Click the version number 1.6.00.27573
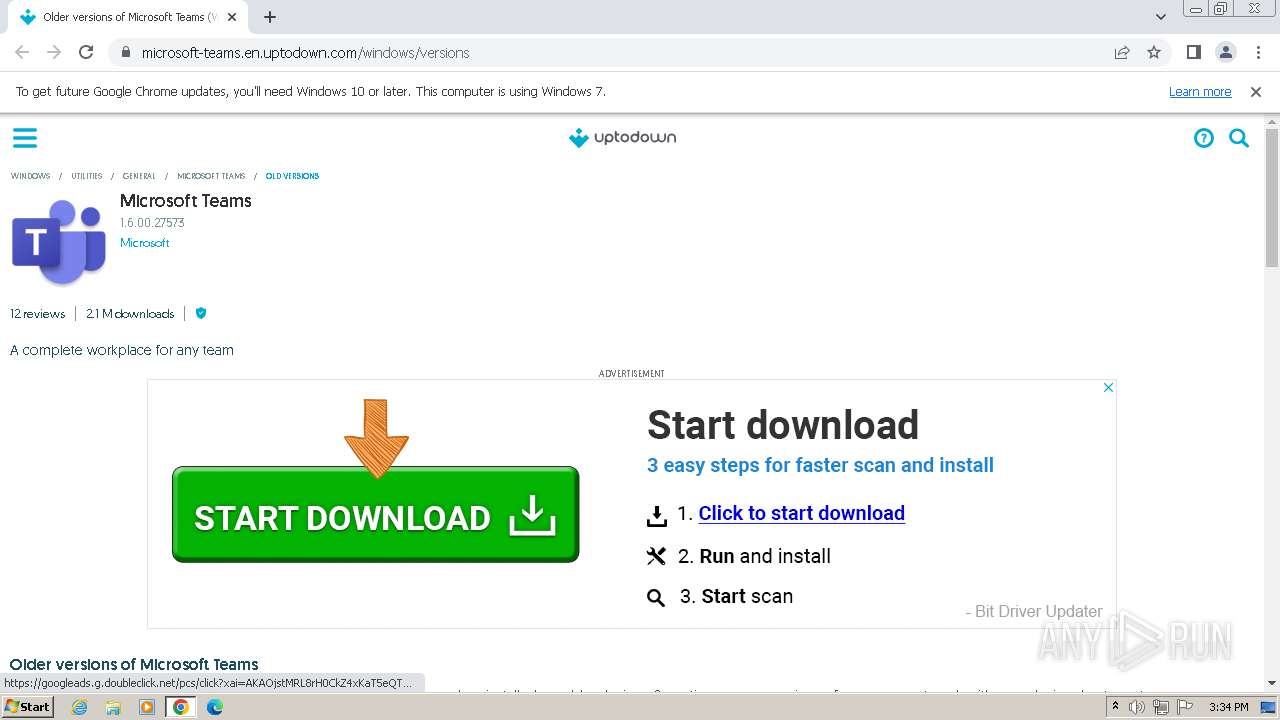The width and height of the screenshot is (1280, 720). [152, 223]
